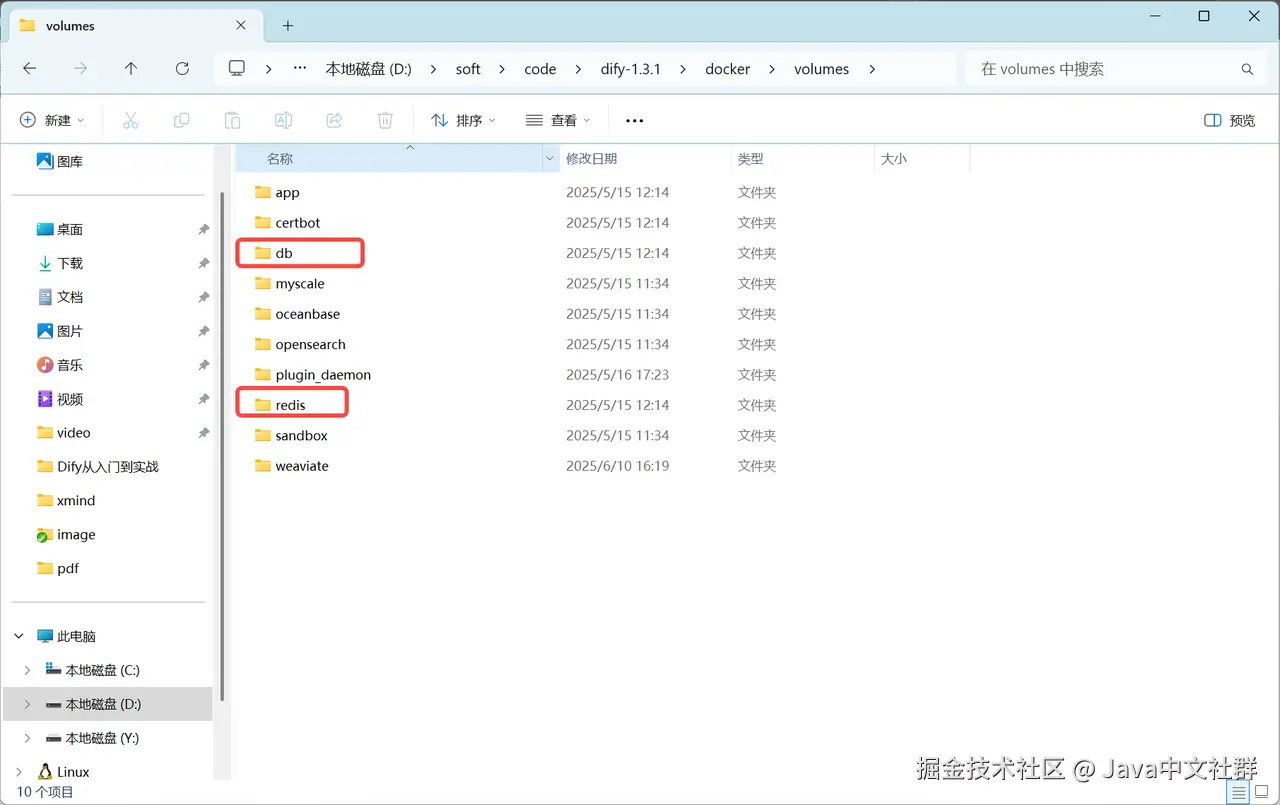
Task: Refresh the current folder view
Action: pos(182,69)
